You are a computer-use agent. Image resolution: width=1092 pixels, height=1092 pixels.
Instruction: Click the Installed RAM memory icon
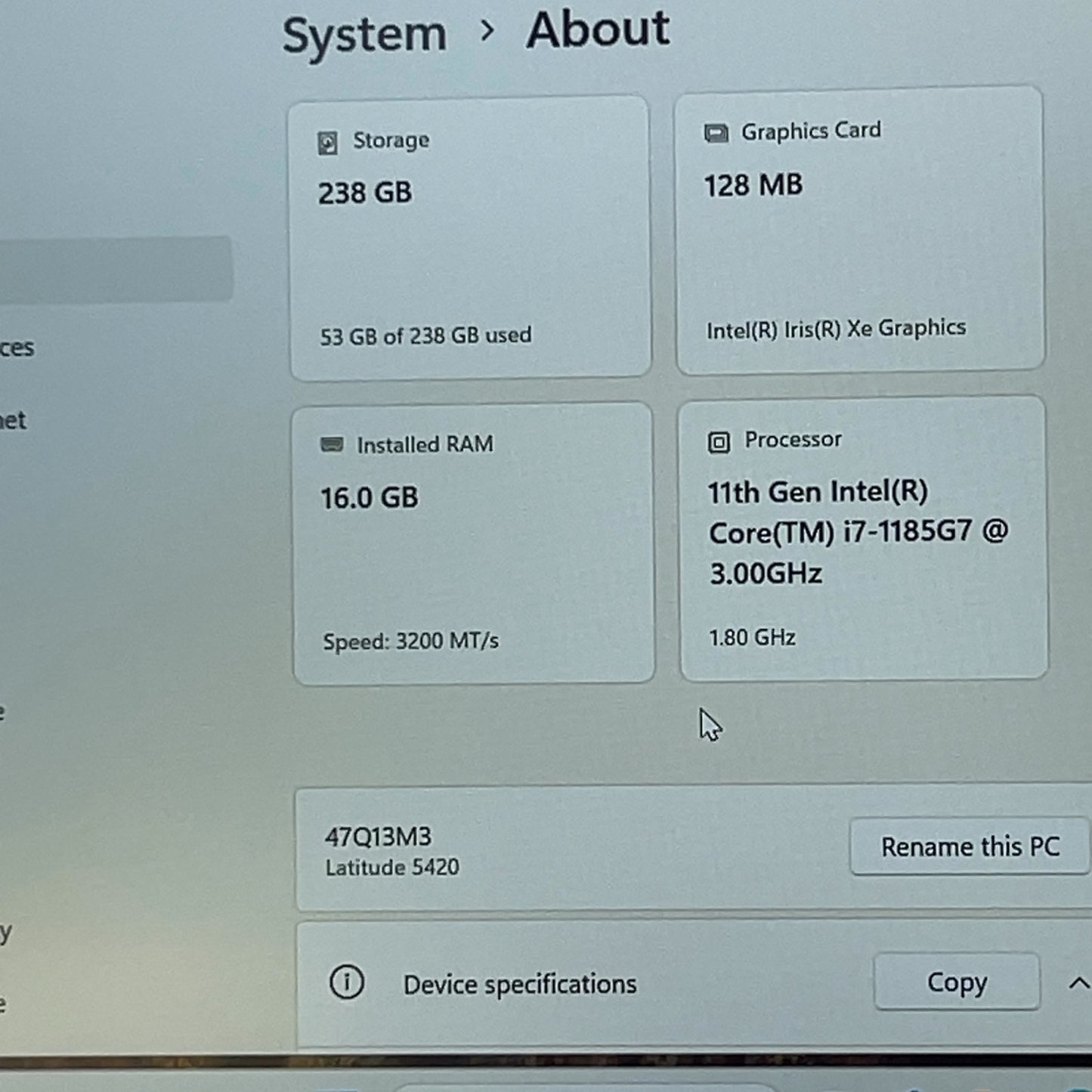pyautogui.click(x=332, y=444)
